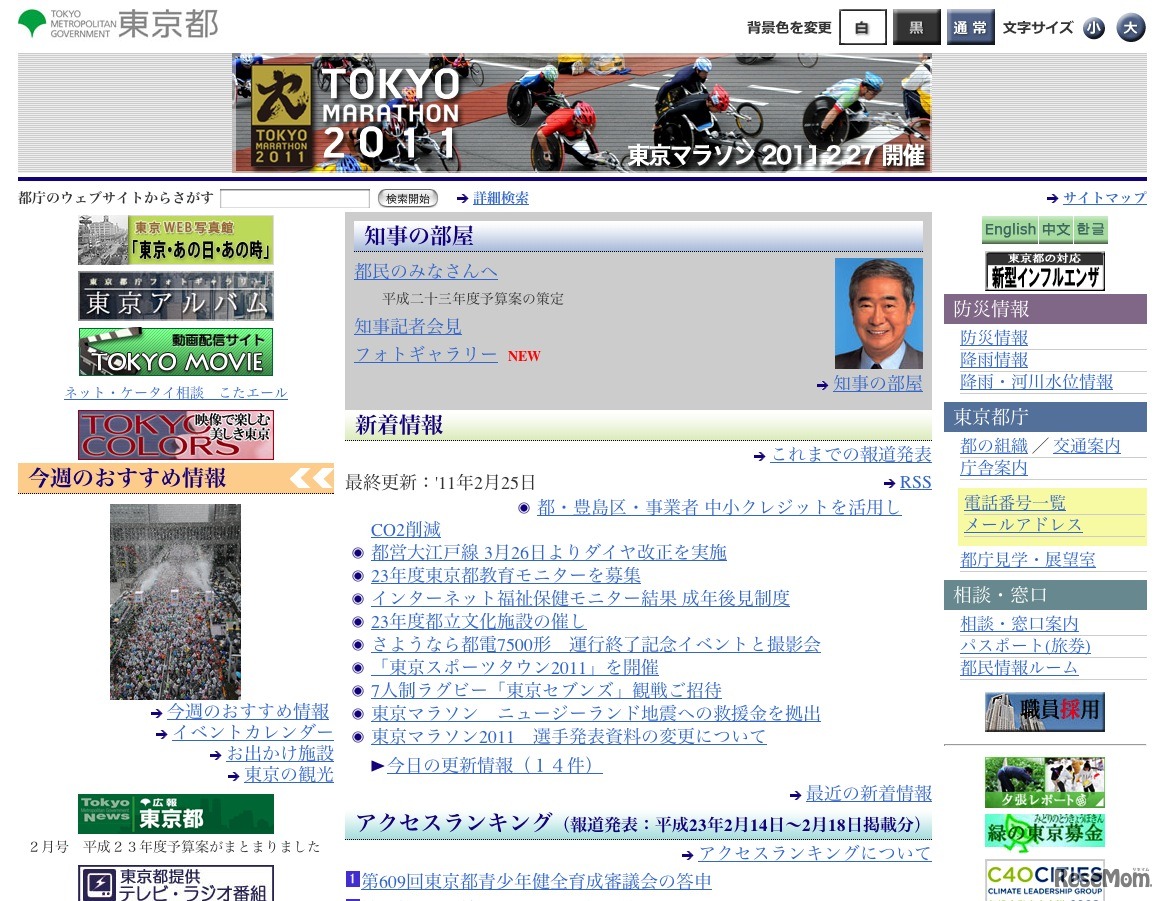The image size is (1165, 901).
Task: Open the 緑の東京募金 banner
Action: point(1045,830)
